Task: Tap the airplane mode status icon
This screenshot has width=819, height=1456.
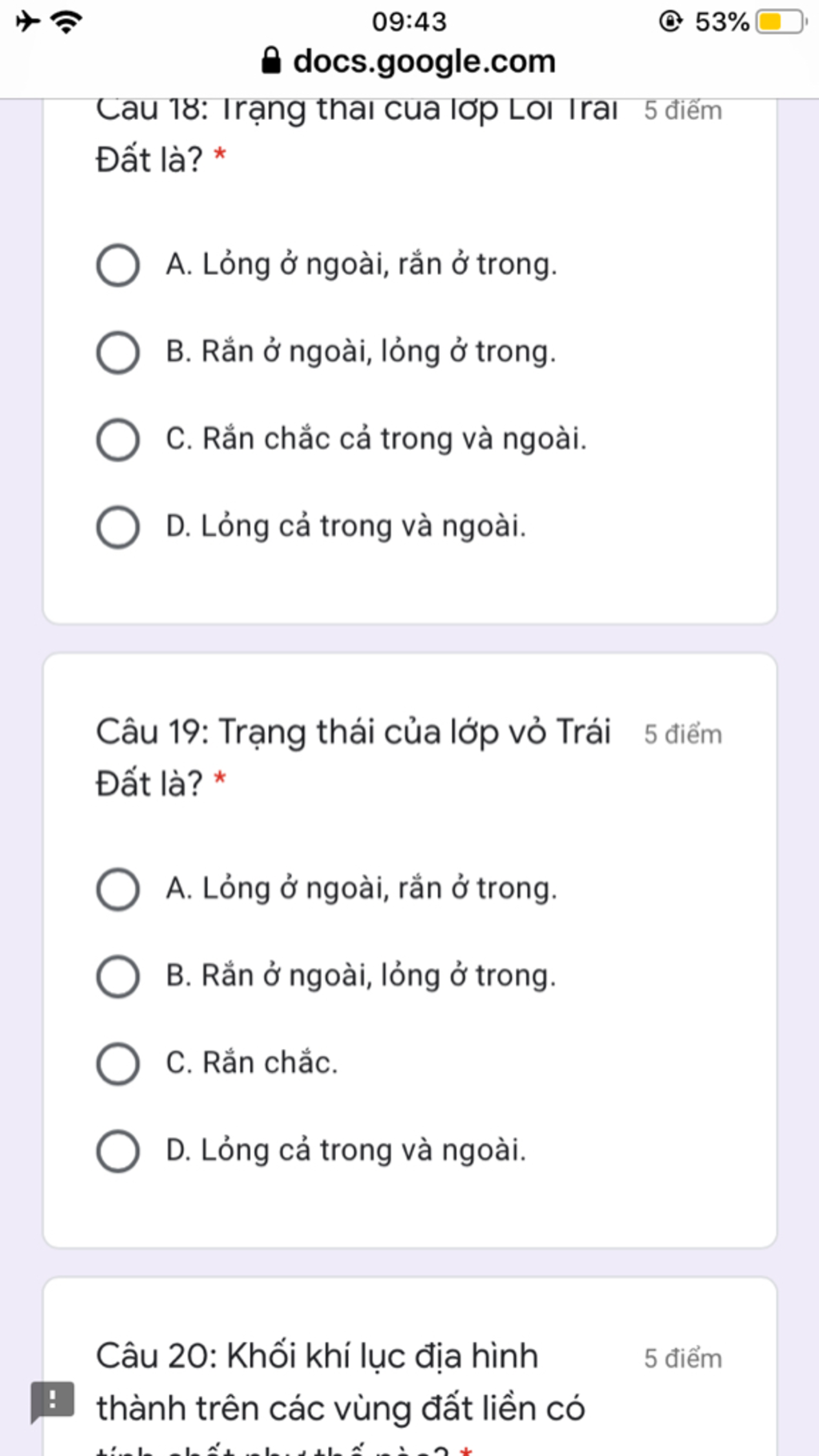Action: (x=29, y=21)
